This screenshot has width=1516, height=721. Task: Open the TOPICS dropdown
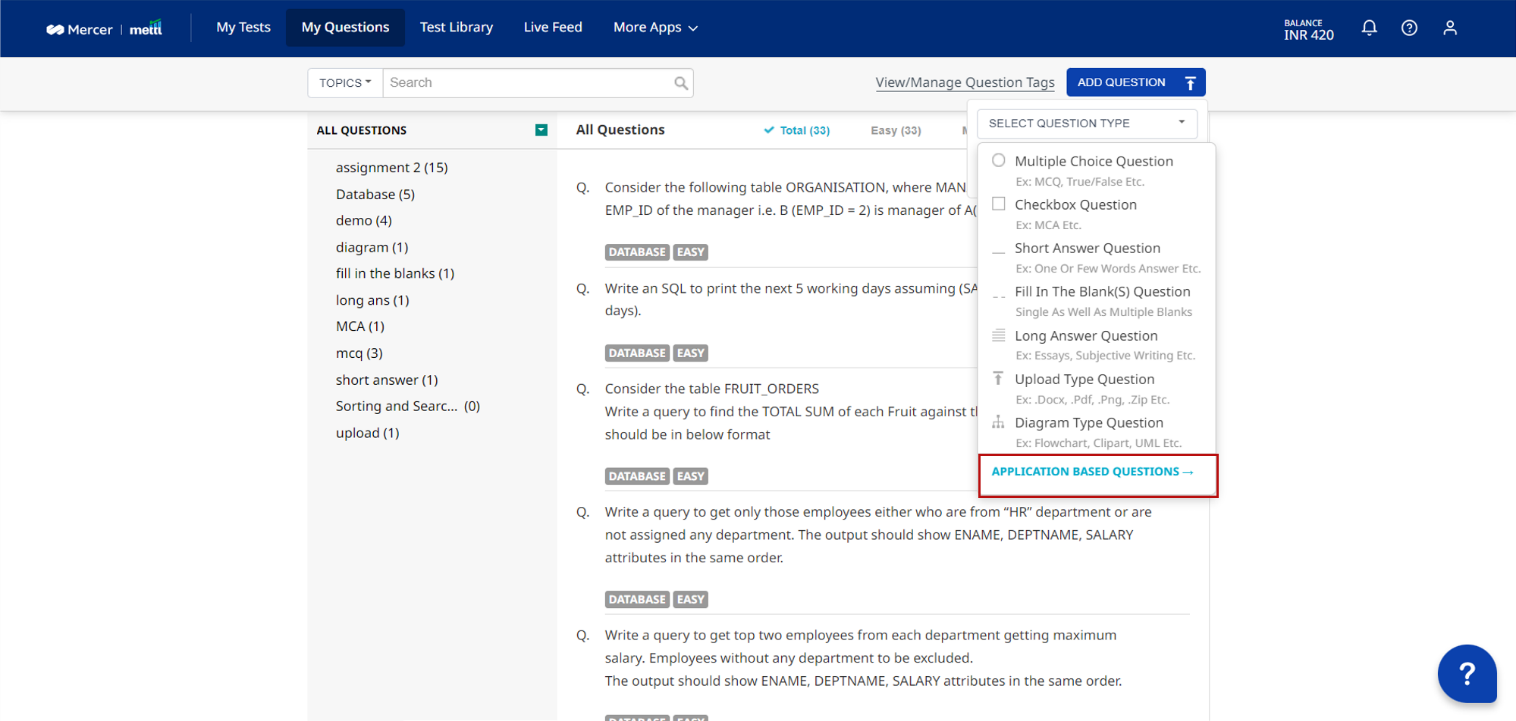[345, 83]
